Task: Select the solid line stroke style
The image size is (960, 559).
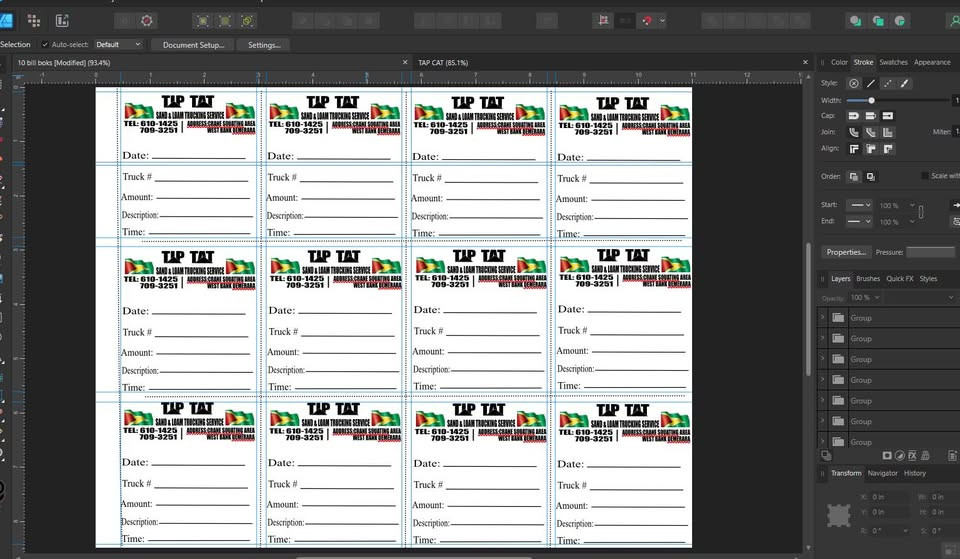Action: pyautogui.click(x=871, y=84)
